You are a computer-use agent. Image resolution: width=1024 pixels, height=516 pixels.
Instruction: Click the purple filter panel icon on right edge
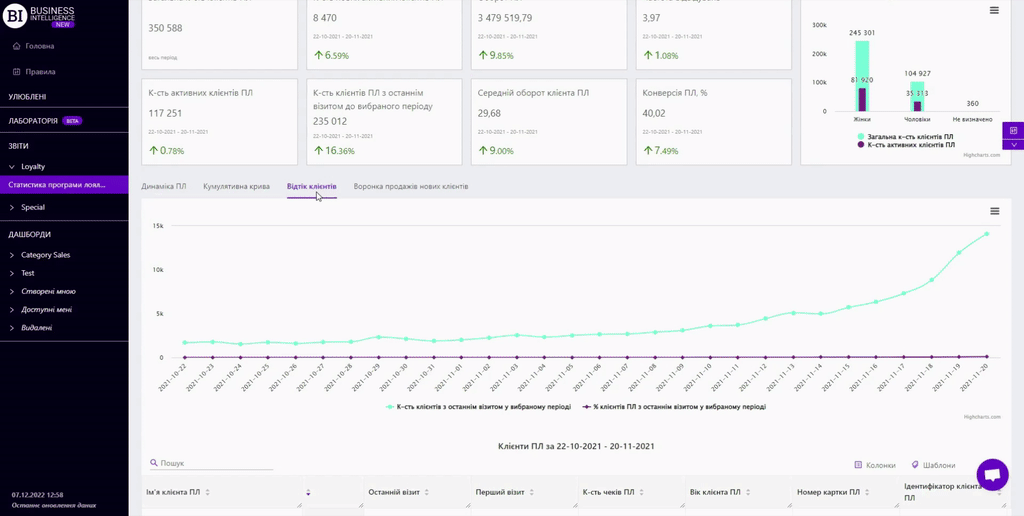pos(1013,131)
